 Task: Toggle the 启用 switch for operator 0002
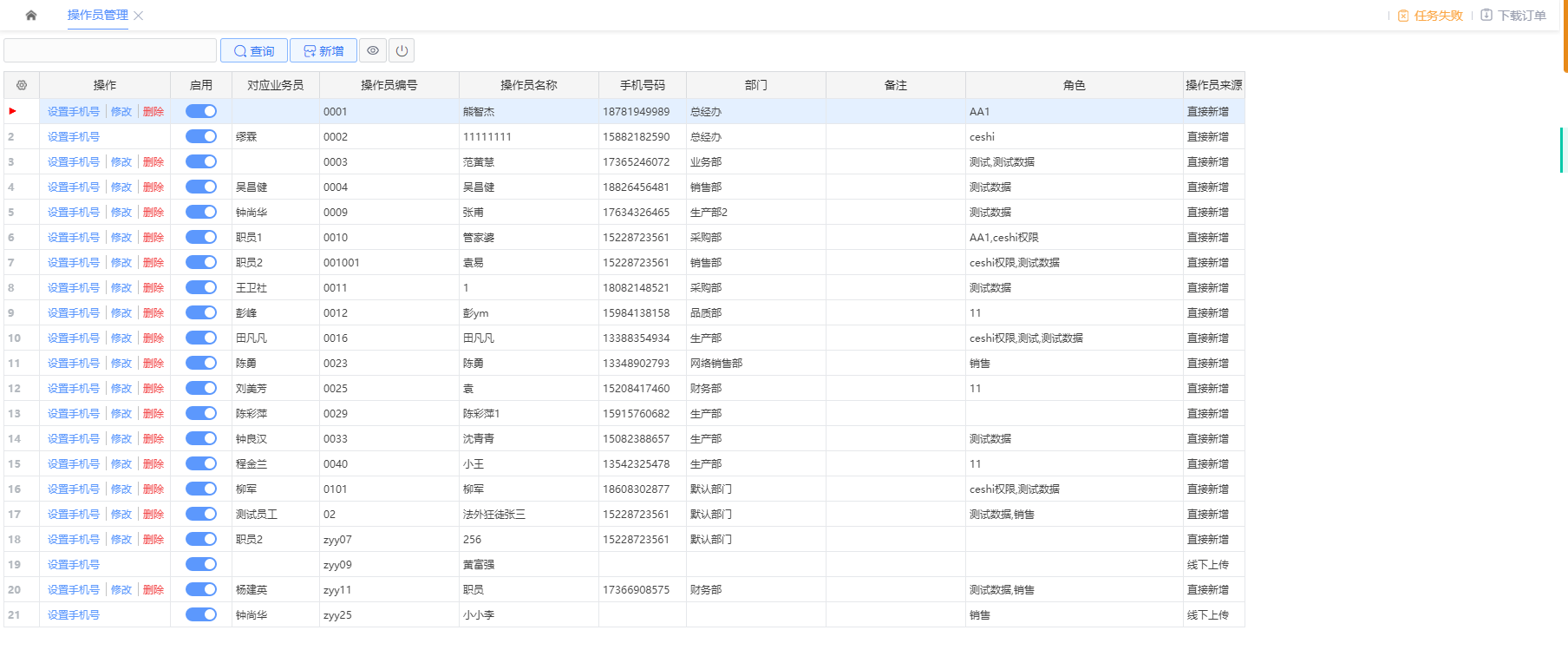201,136
